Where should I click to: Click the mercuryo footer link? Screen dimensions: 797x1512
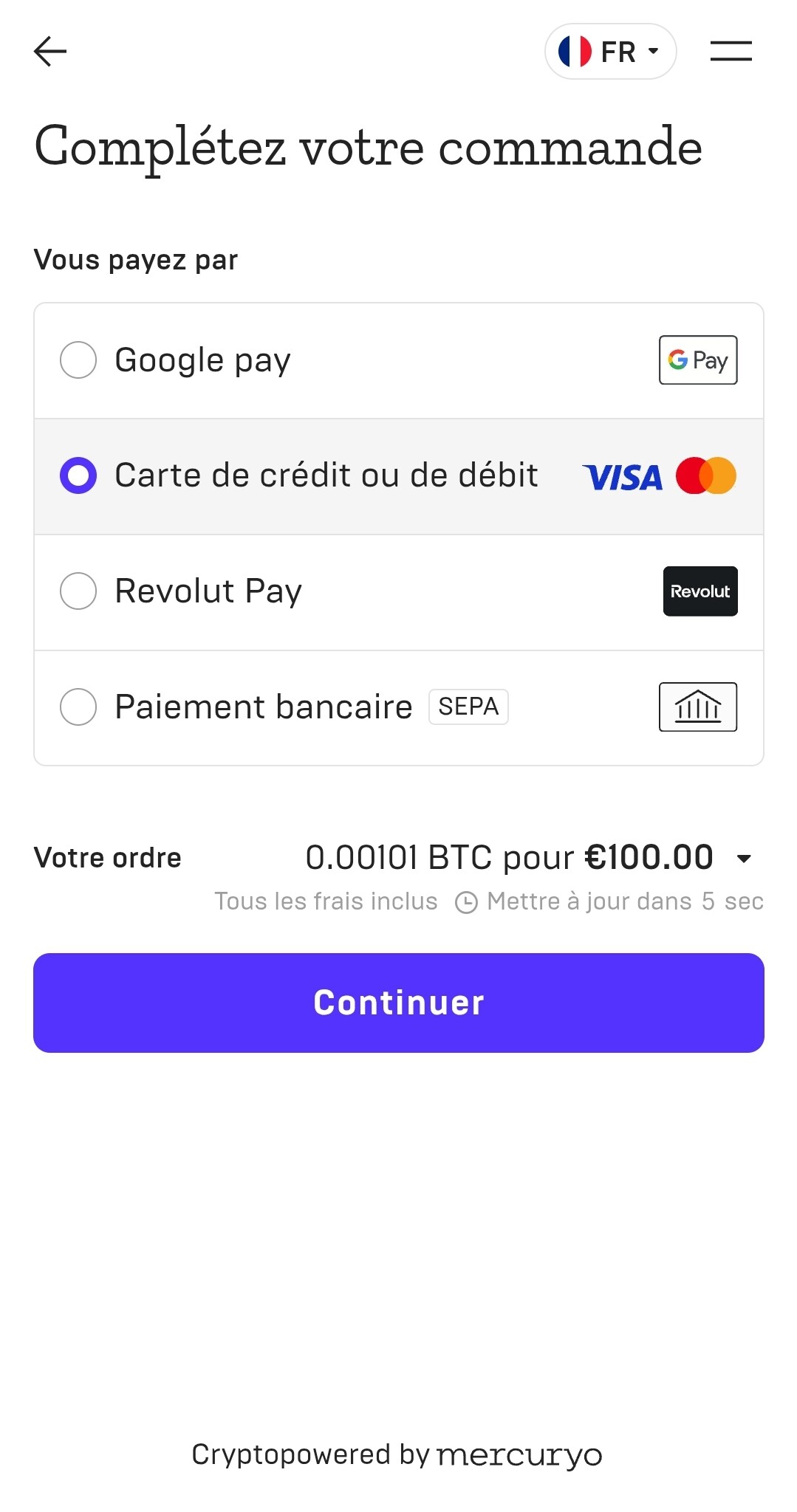pyautogui.click(x=519, y=1455)
